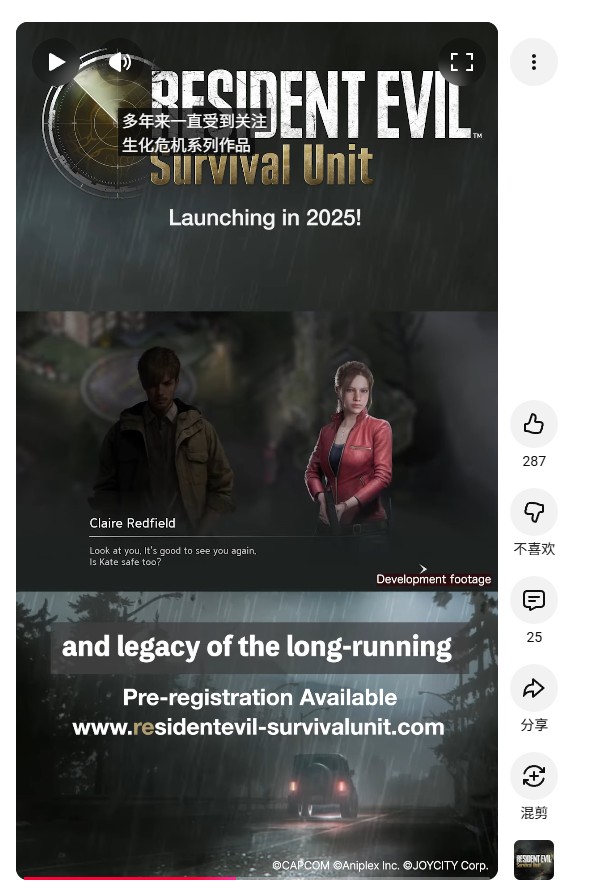This screenshot has width=596, height=890.
Task: Click the share arrow icon
Action: pyautogui.click(x=534, y=688)
